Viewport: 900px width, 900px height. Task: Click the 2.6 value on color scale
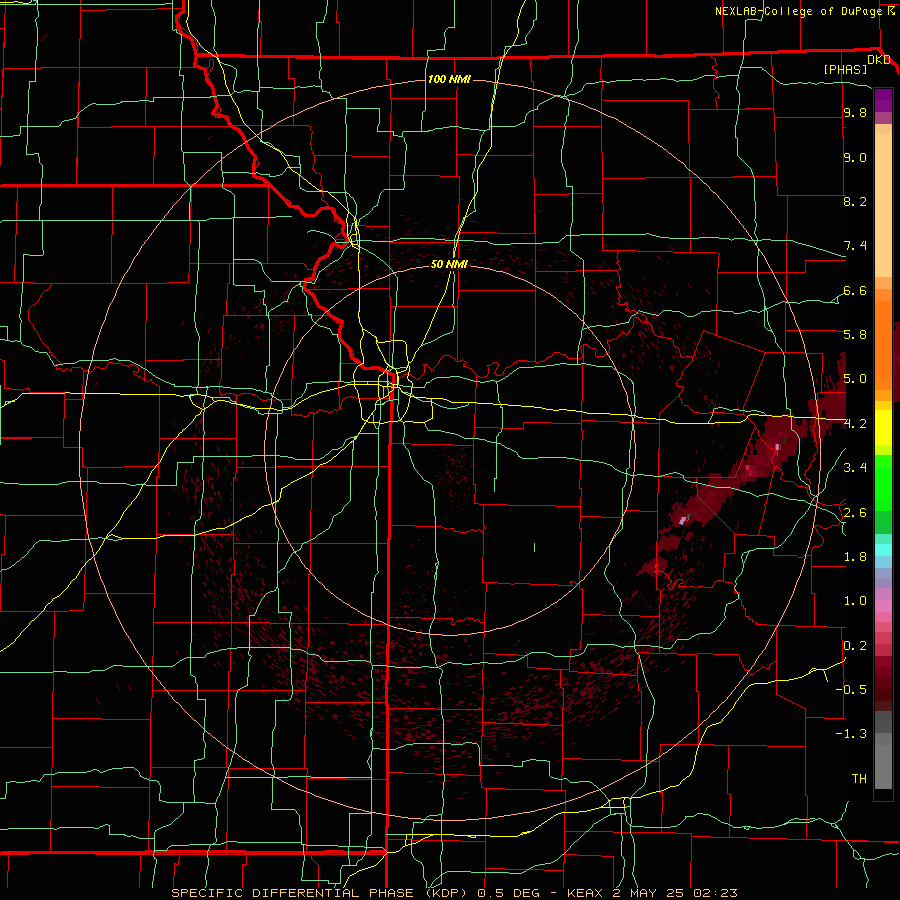click(x=855, y=513)
